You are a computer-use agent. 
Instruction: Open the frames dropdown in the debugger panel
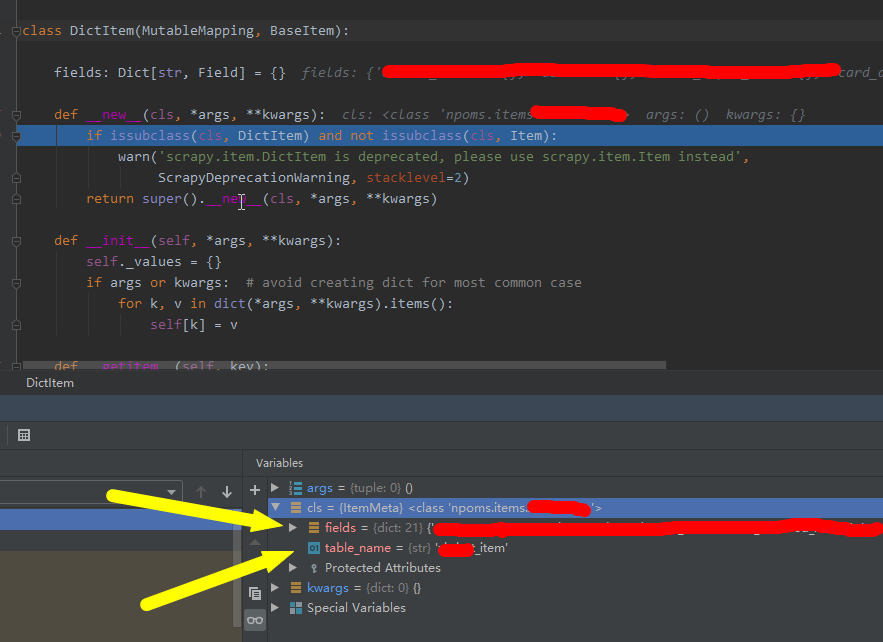(x=170, y=492)
